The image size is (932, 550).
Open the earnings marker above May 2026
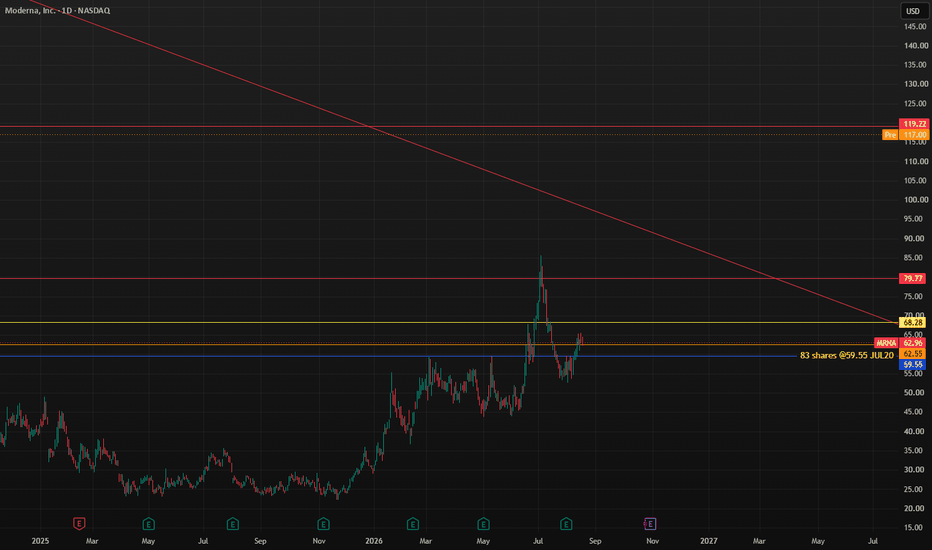coord(483,524)
